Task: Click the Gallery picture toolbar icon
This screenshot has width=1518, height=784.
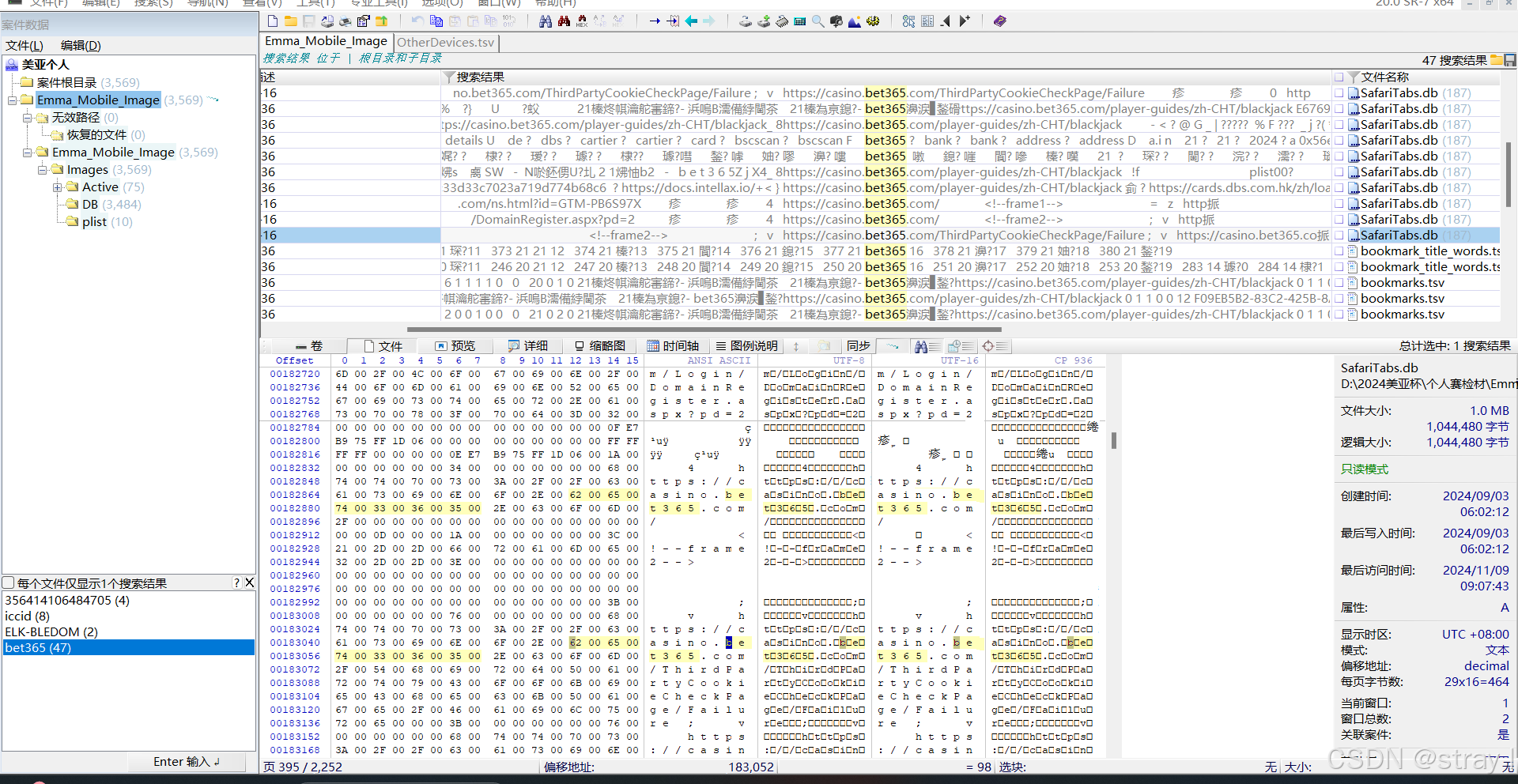Action: coord(855,21)
